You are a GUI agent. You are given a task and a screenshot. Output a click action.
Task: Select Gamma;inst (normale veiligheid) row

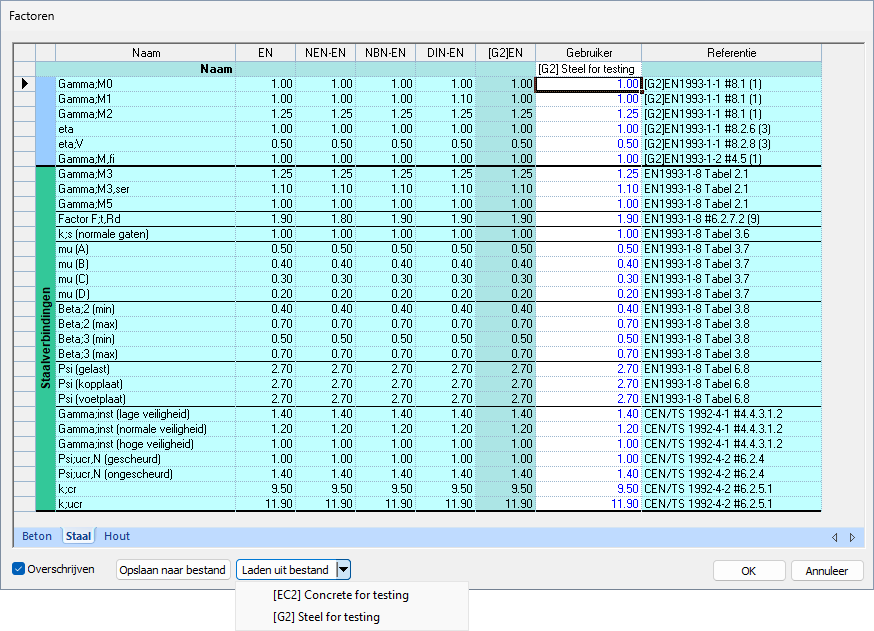click(132, 429)
